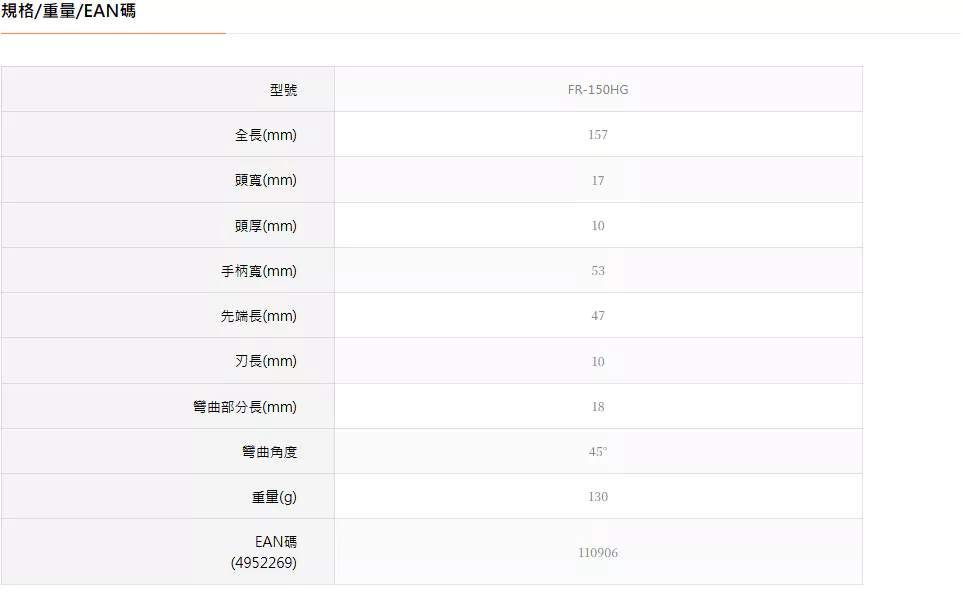The width and height of the screenshot is (963, 594).
Task: Click the 手柄寬 value 53
Action: click(598, 270)
